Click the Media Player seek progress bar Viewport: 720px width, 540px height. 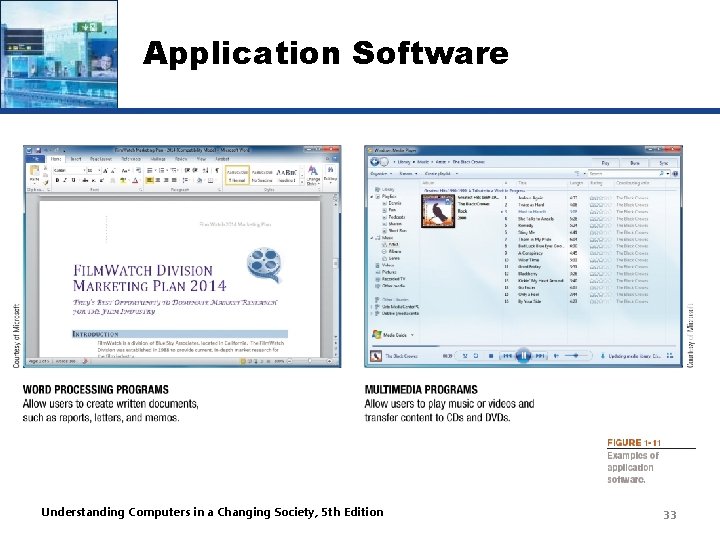point(523,345)
